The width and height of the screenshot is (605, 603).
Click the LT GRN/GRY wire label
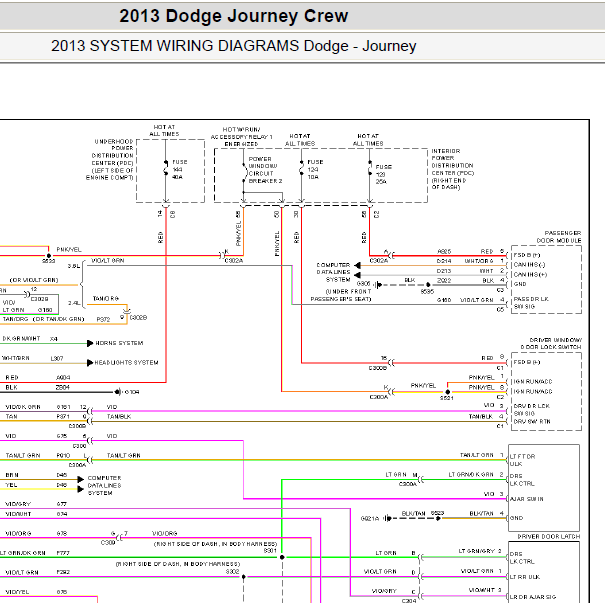(x=477, y=551)
